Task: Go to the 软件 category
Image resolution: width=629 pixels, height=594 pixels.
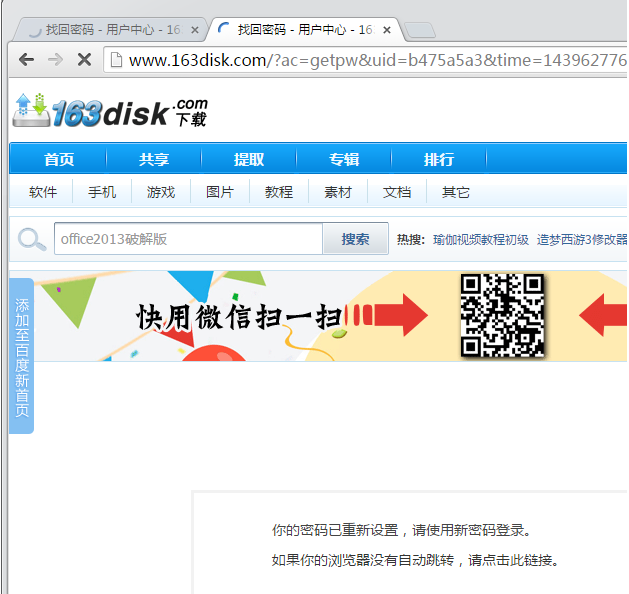Action: pyautogui.click(x=43, y=192)
